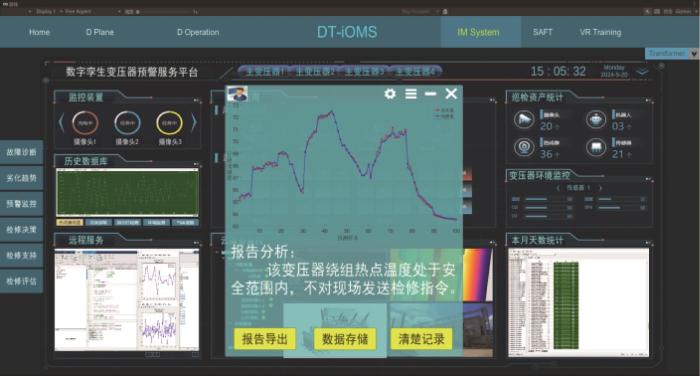Click the user avatar in popup
The image size is (700, 376).
point(237,94)
